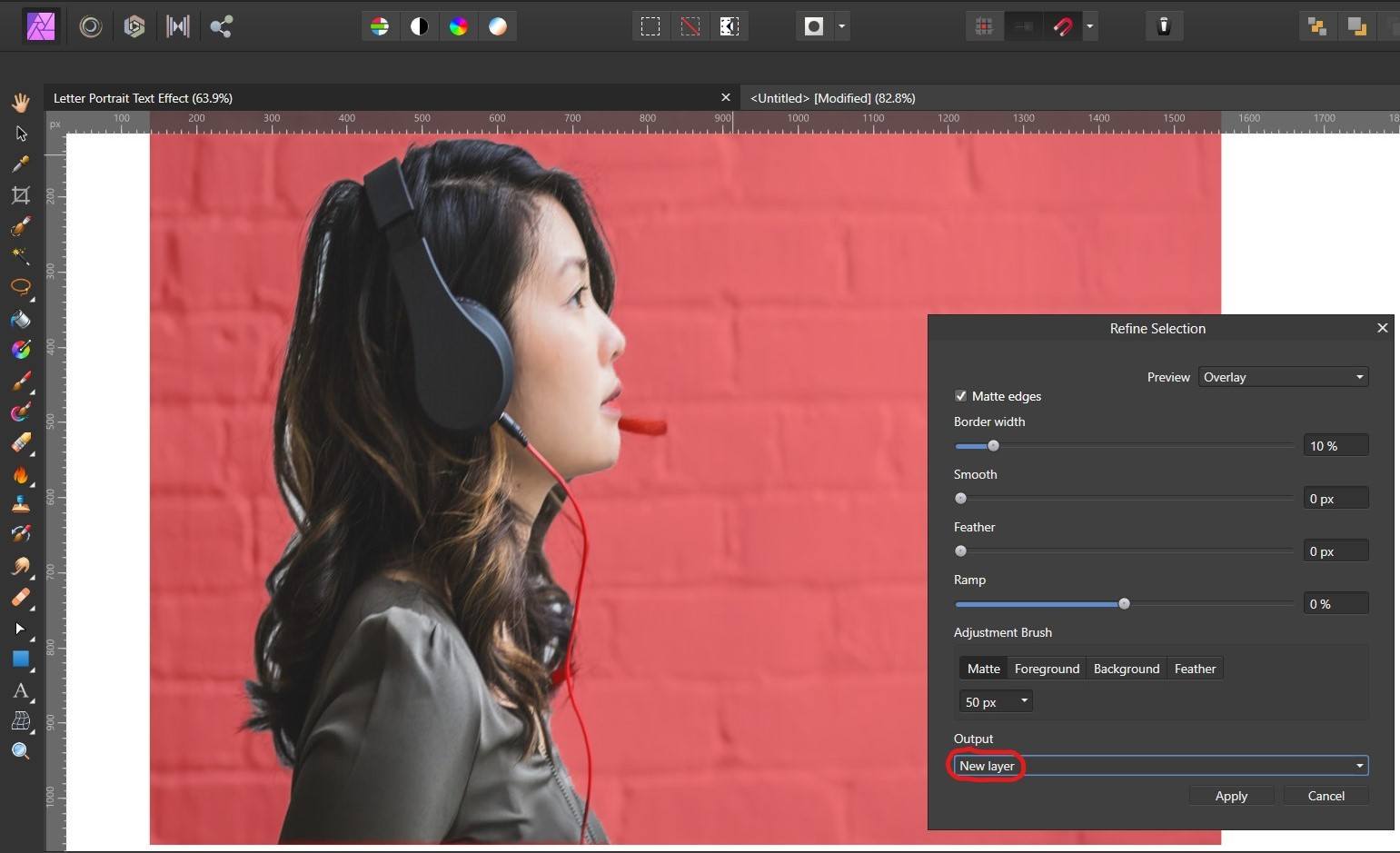Click Apply in the Refine Selection dialog
The image size is (1400, 853).
[x=1231, y=796]
